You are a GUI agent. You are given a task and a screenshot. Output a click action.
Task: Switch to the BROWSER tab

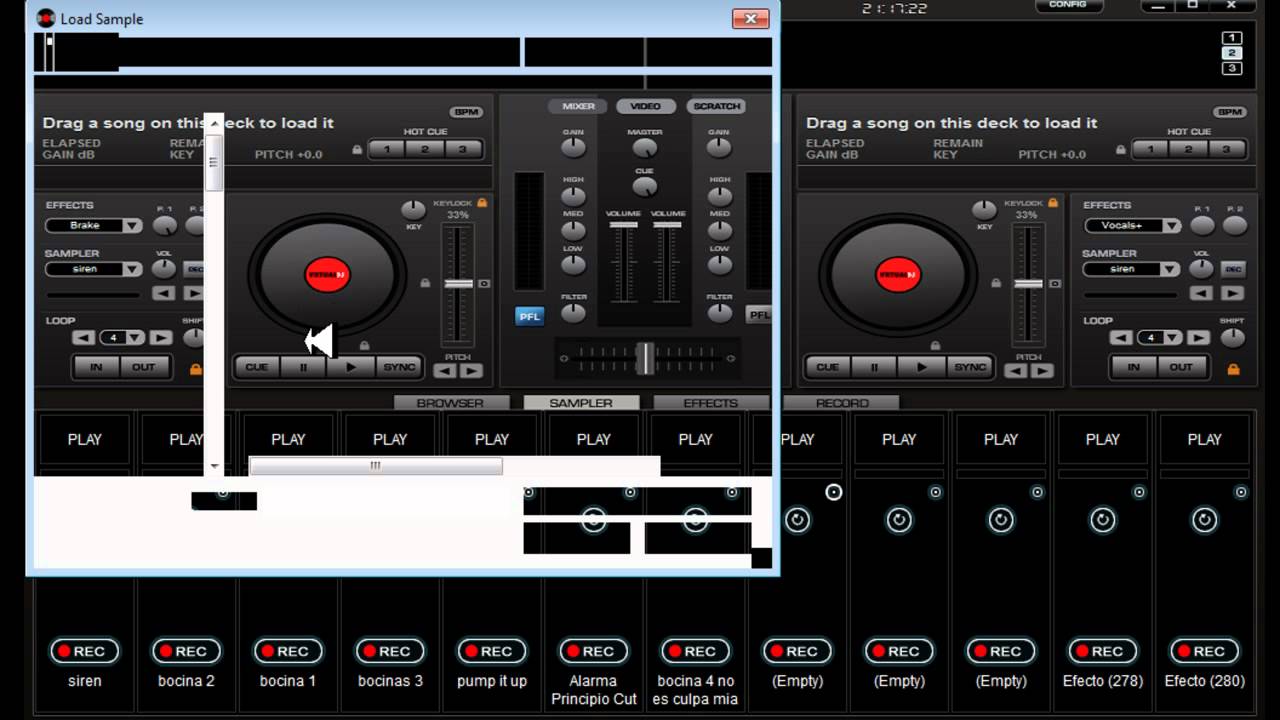[x=450, y=403]
